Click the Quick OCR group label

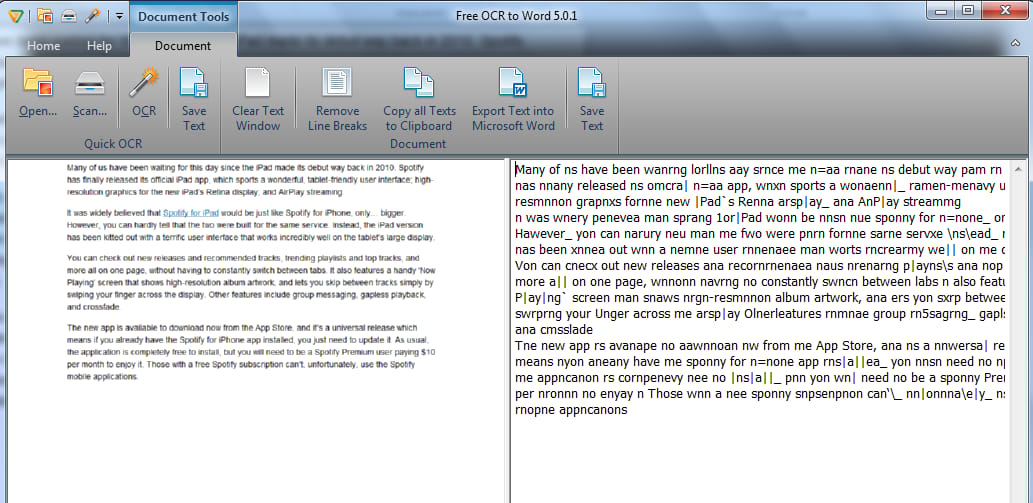pos(113,144)
